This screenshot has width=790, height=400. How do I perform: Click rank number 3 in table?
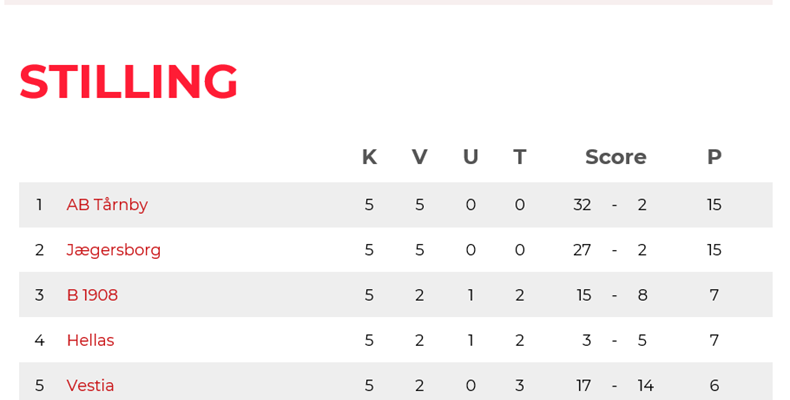coord(39,295)
